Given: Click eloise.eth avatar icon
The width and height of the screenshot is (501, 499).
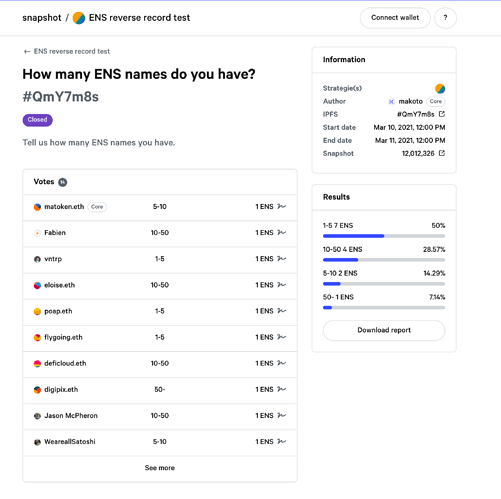Looking at the screenshot, I should (x=37, y=285).
